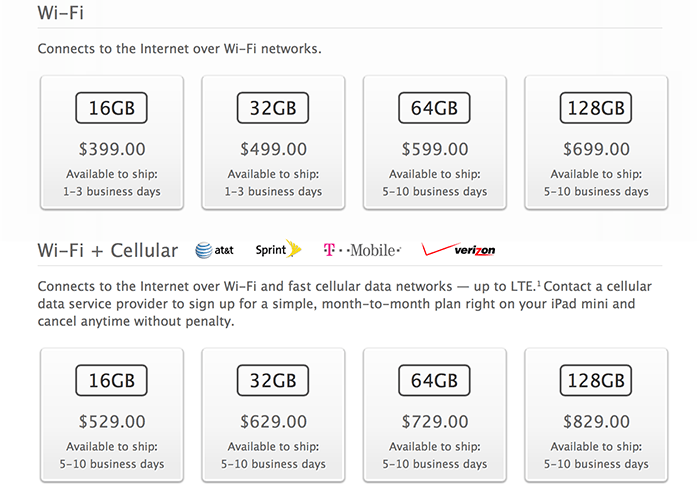Pick Cellular 64GB model at $729.00
The width and height of the screenshot is (700, 501).
pos(435,415)
